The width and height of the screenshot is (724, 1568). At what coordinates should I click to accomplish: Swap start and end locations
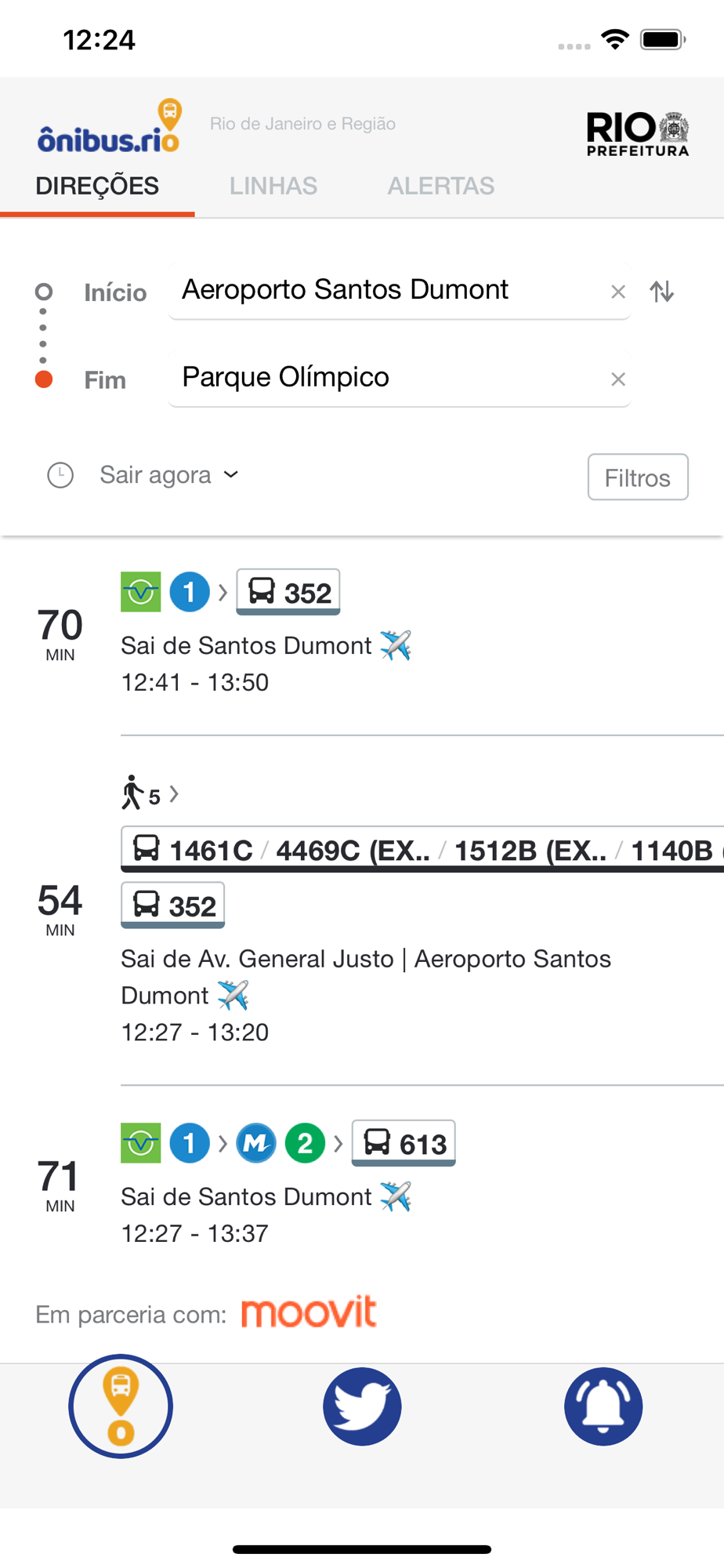pyautogui.click(x=662, y=292)
